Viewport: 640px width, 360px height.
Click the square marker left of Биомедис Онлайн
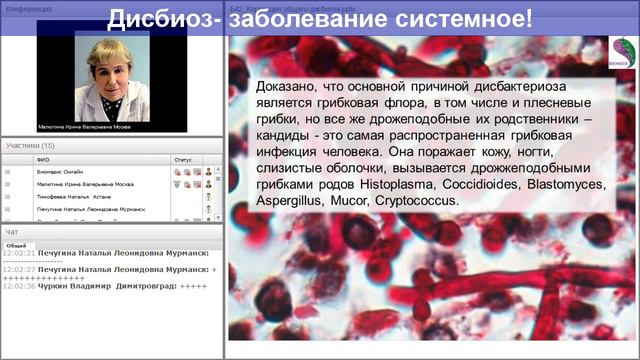pos(7,172)
